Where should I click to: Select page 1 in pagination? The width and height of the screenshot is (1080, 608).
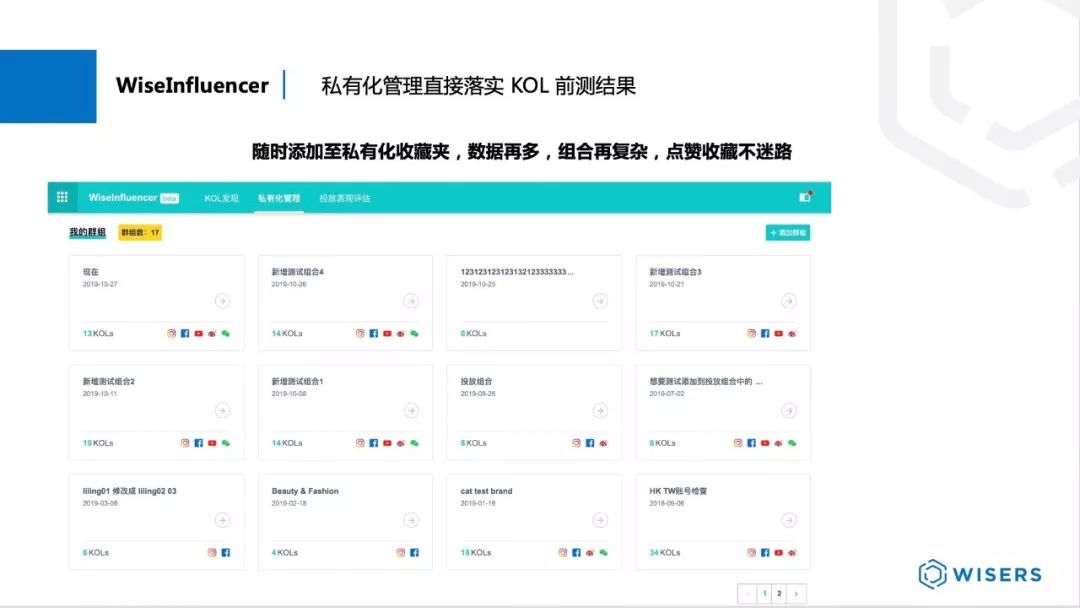coord(764,594)
